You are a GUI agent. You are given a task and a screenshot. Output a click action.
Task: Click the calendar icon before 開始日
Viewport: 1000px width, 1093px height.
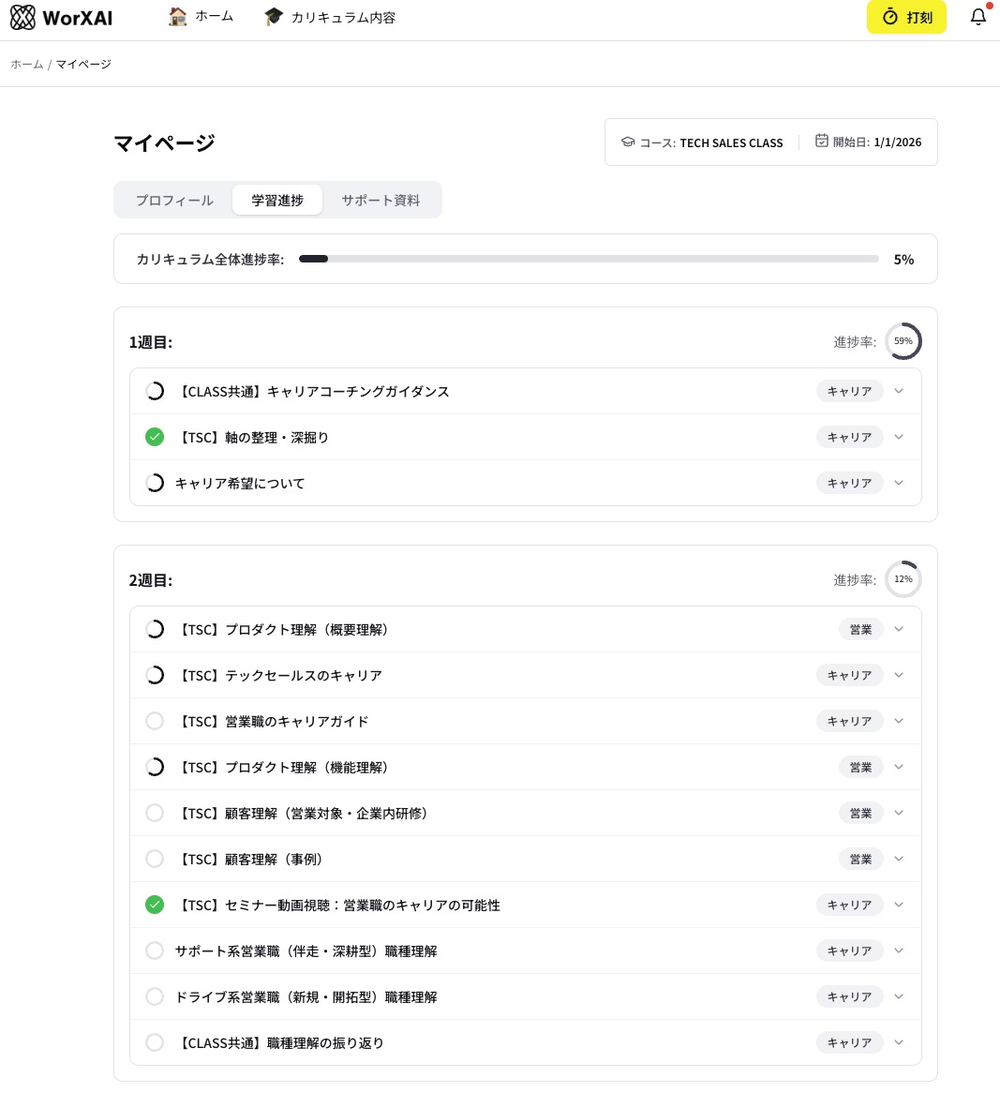[x=822, y=141]
